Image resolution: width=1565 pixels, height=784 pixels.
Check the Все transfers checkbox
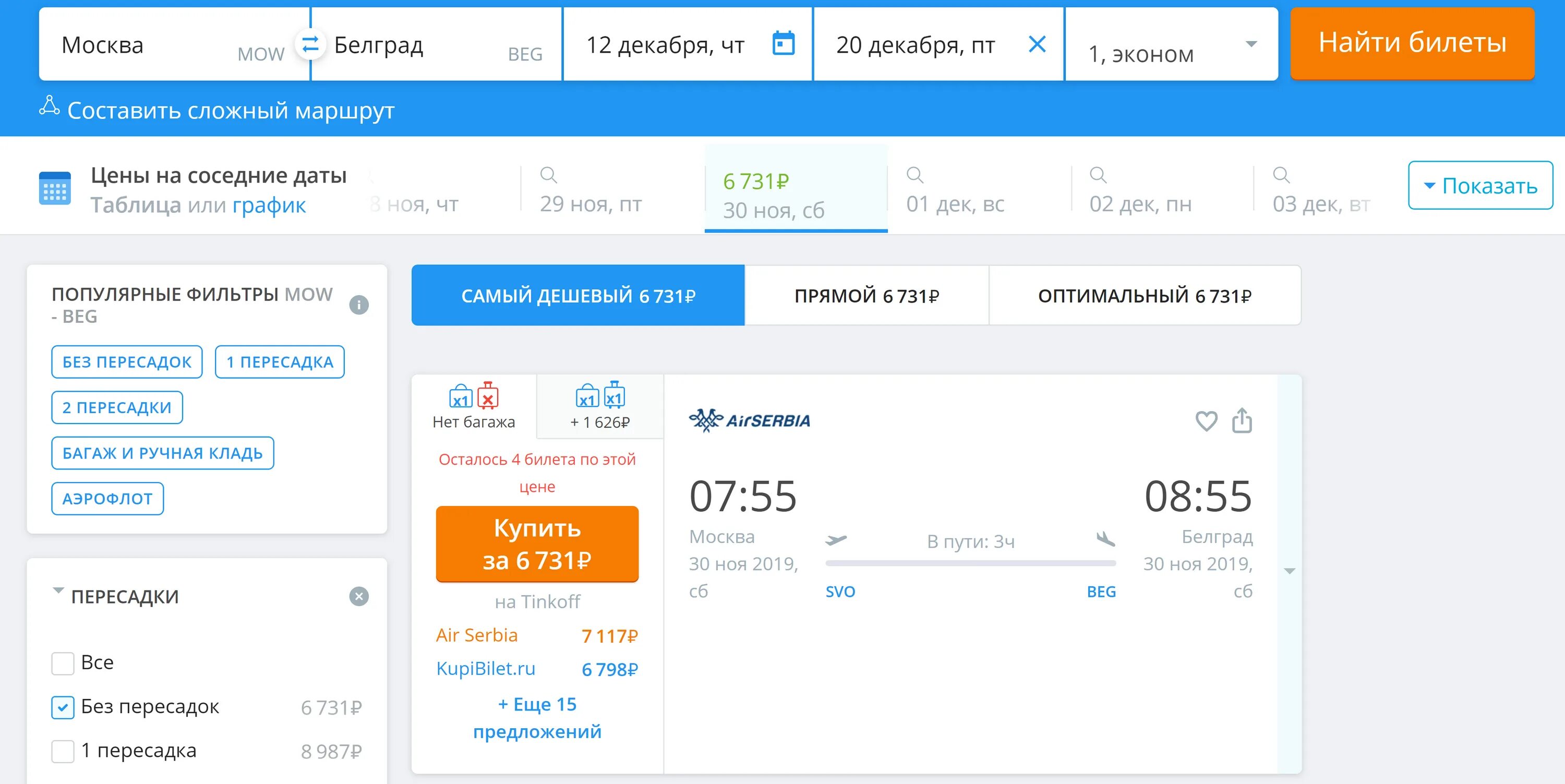pyautogui.click(x=63, y=662)
